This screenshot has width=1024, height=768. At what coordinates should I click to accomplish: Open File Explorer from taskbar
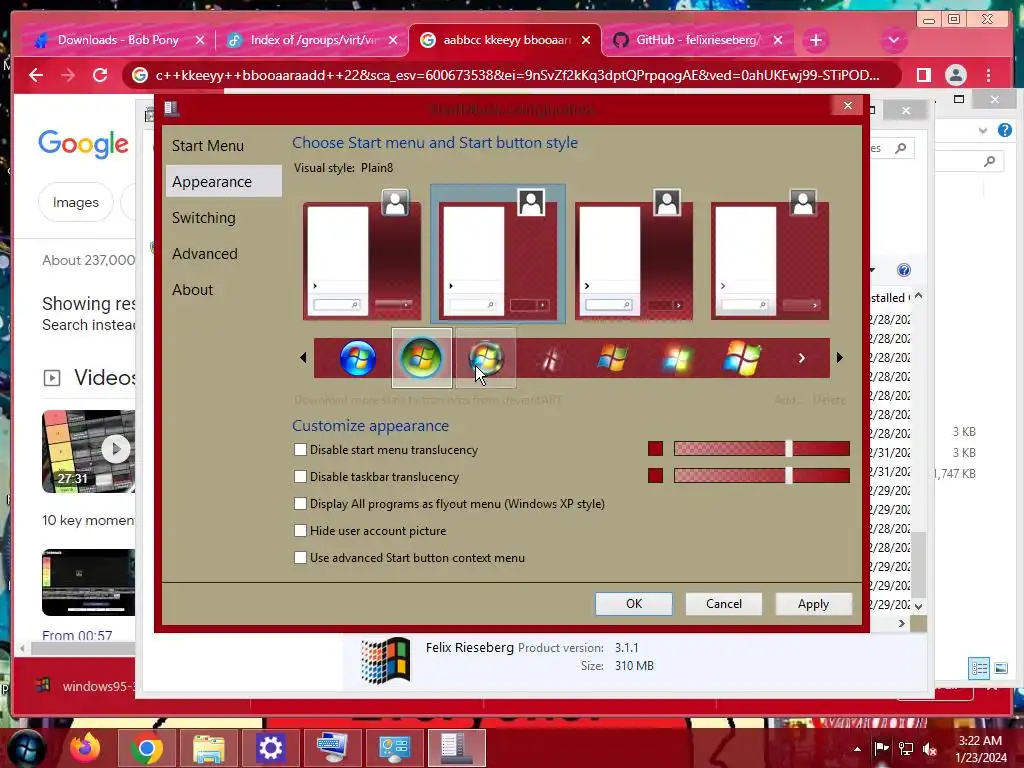pyautogui.click(x=208, y=748)
